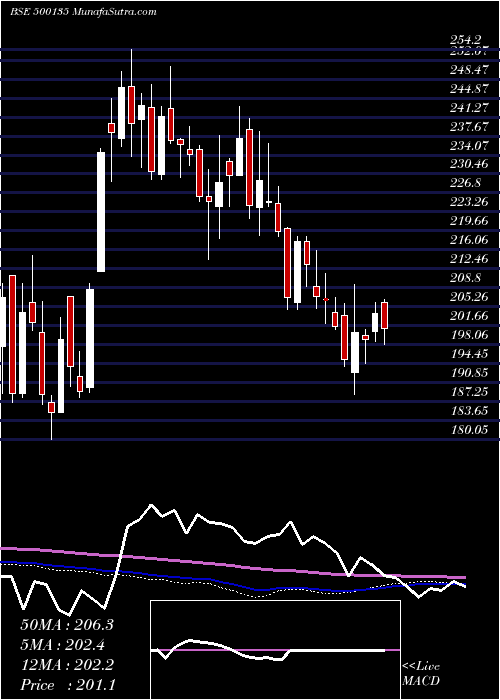Click the 180.05 price axis label
This screenshot has width=500, height=700.
coord(470,429)
